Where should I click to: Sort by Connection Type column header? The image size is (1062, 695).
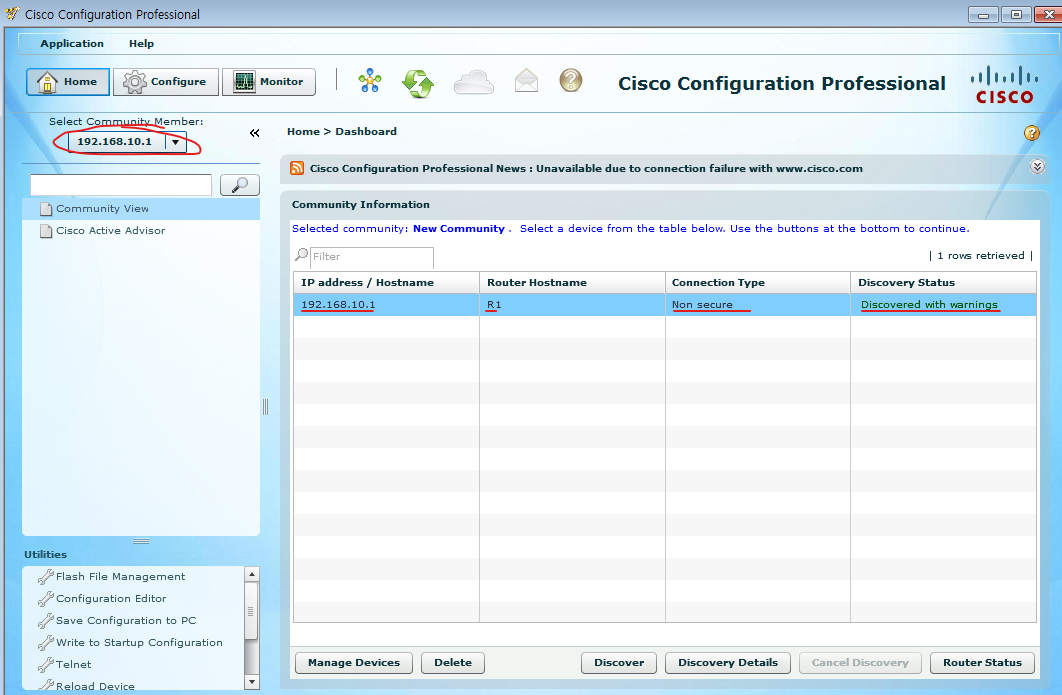758,282
